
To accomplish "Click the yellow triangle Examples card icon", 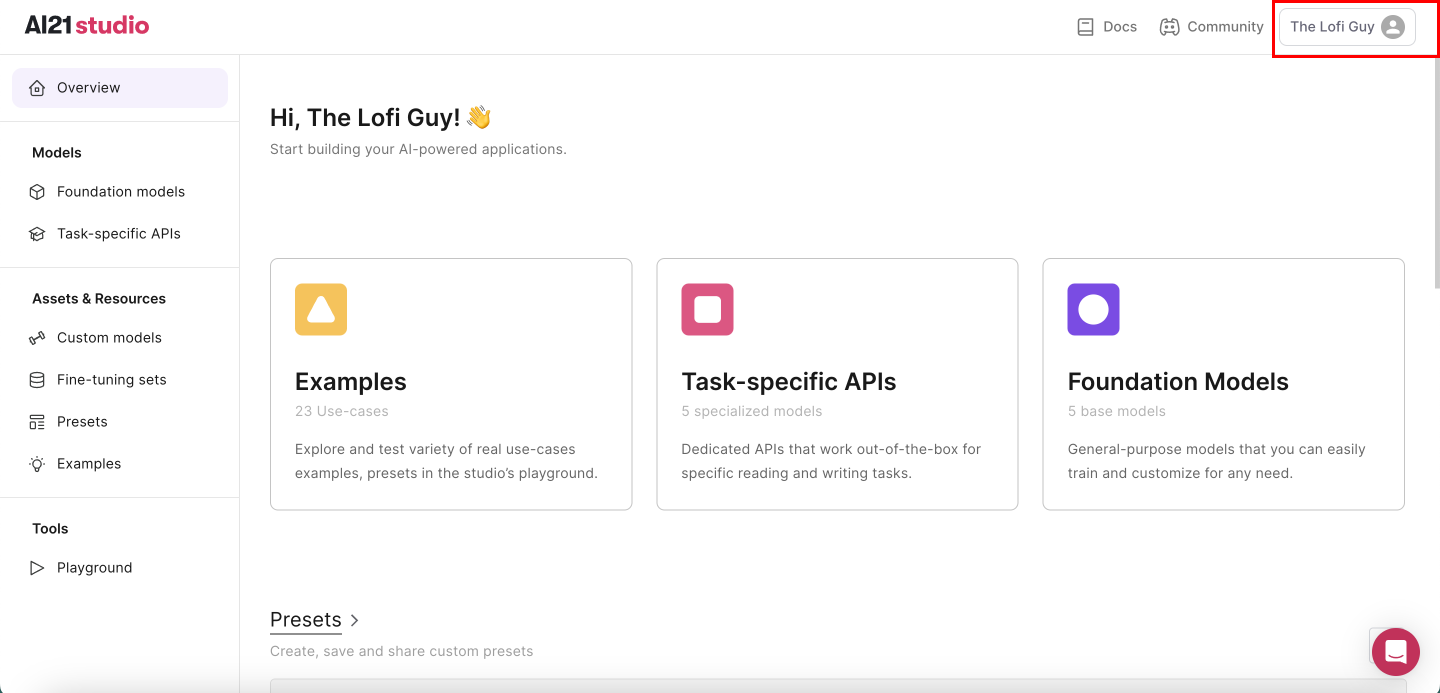I will pyautogui.click(x=321, y=309).
